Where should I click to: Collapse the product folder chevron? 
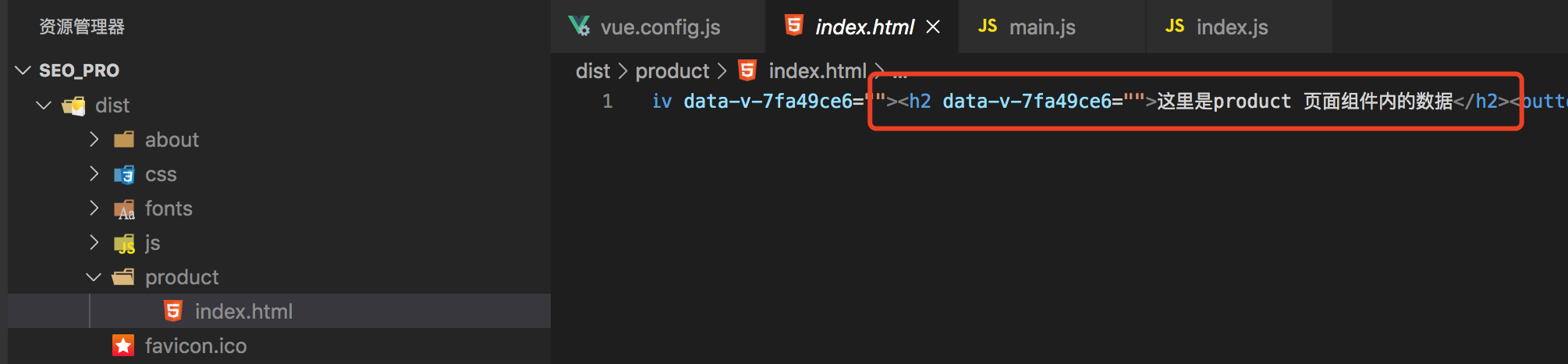pos(94,277)
